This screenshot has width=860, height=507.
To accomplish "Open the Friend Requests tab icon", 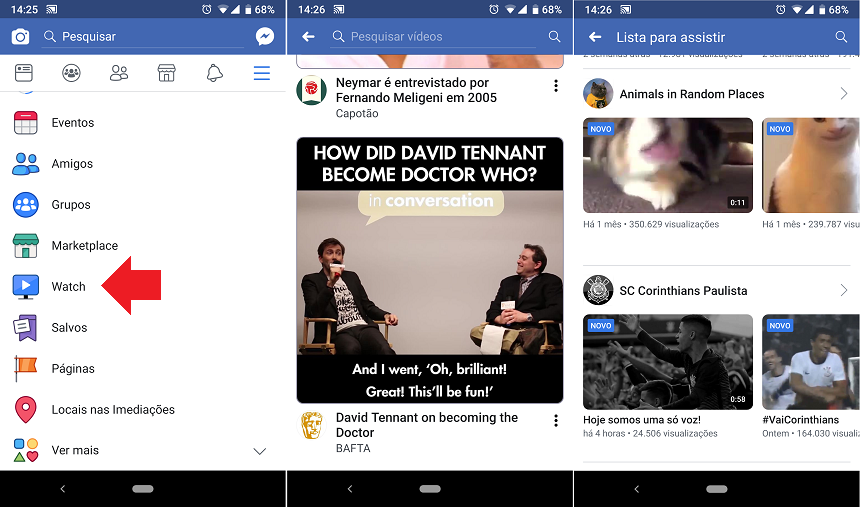I will (x=119, y=72).
